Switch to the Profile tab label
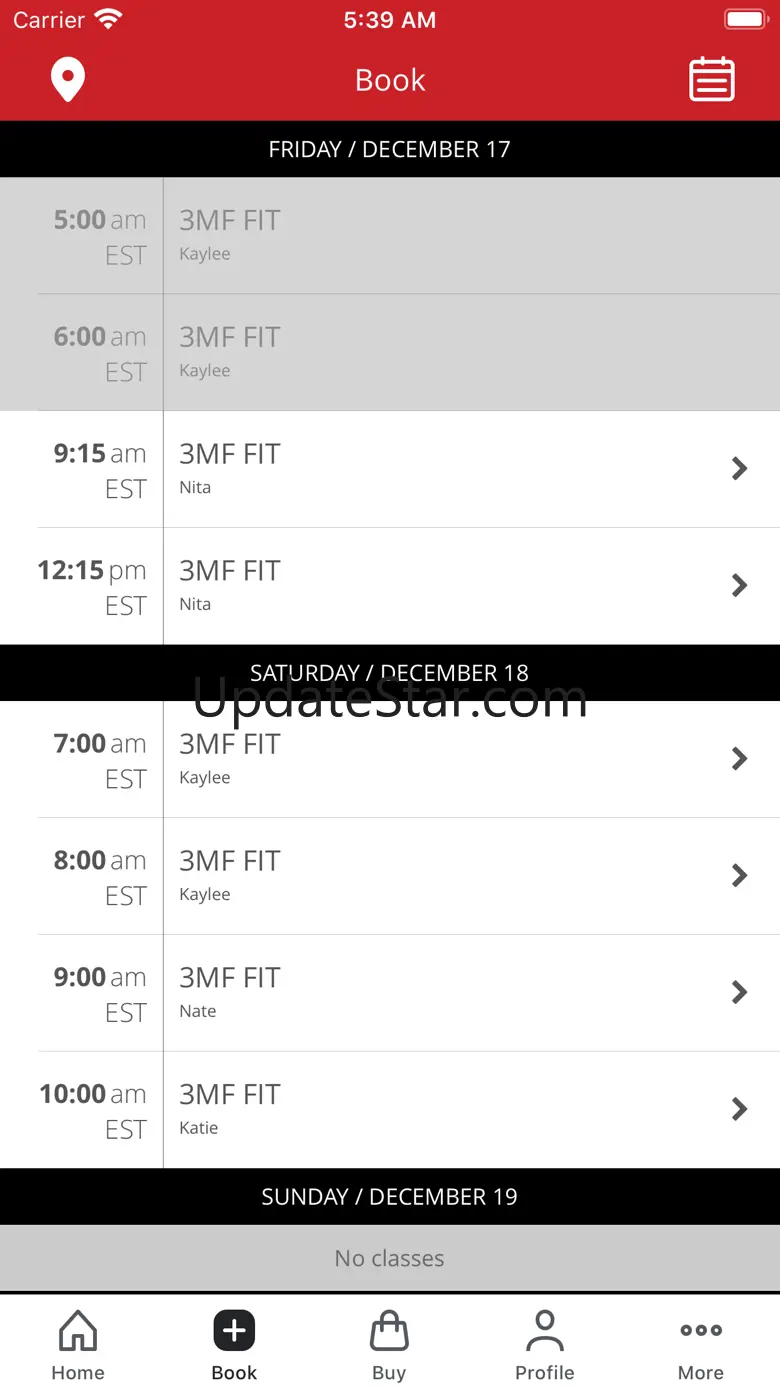This screenshot has width=780, height=1387. click(545, 1373)
